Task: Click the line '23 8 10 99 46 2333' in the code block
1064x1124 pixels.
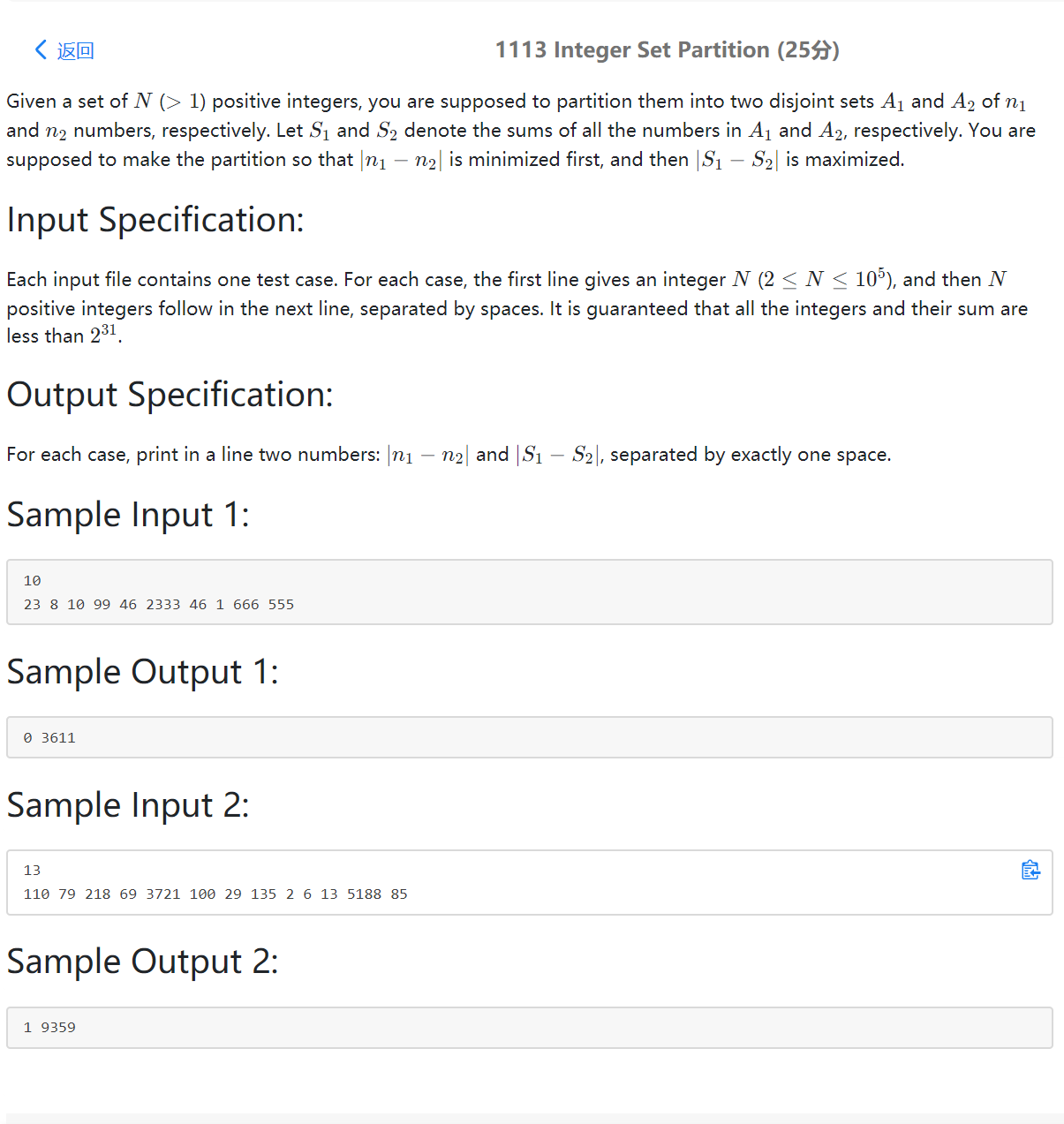Action: 159,605
